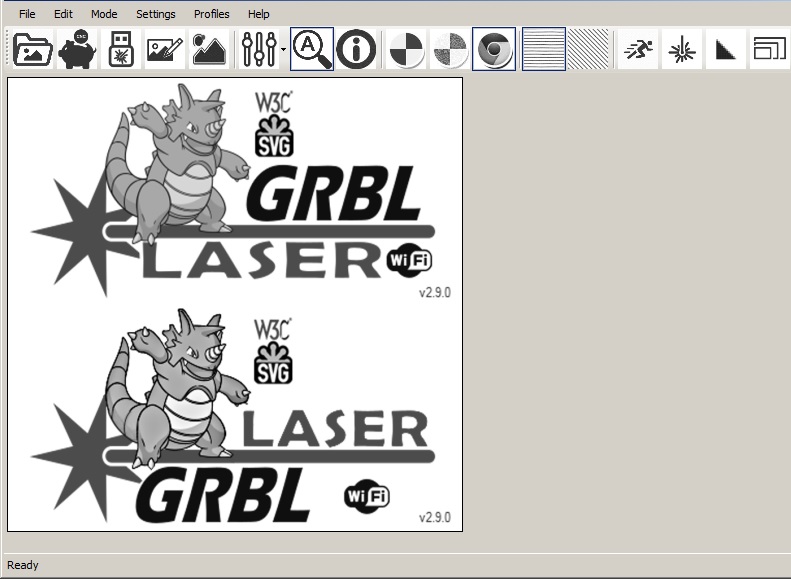Expand the dropdown arrow beside sliders icon
The width and height of the screenshot is (791, 579).
[284, 49]
